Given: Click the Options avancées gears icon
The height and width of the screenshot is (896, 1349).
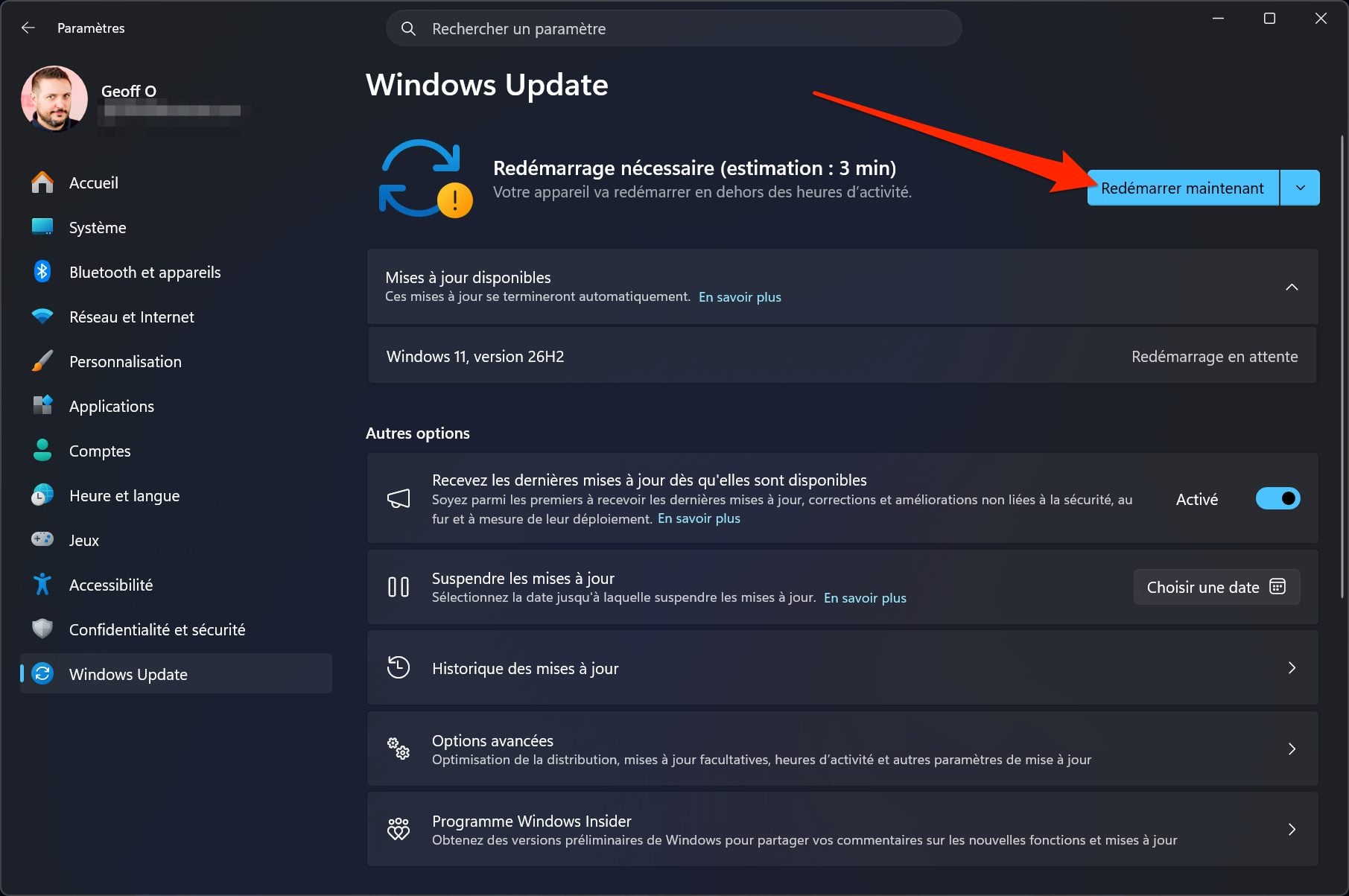Looking at the screenshot, I should pyautogui.click(x=399, y=749).
